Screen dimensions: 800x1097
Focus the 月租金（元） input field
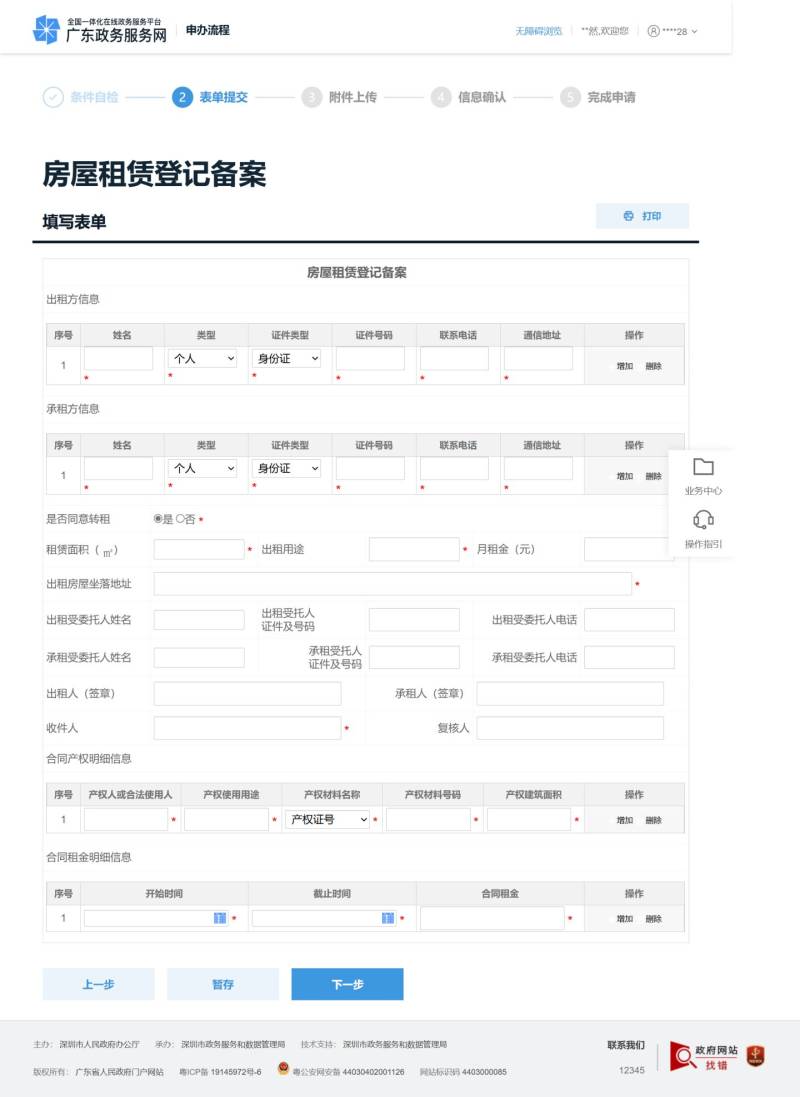[629, 549]
